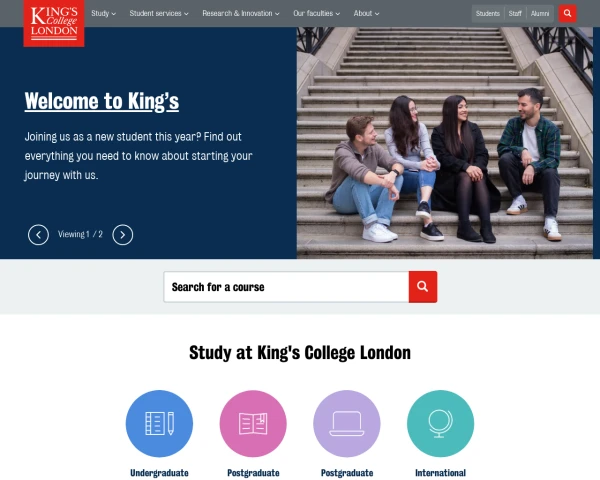Expand the Student services dropdown menu
Screen dimensions: 600x480
(159, 13)
